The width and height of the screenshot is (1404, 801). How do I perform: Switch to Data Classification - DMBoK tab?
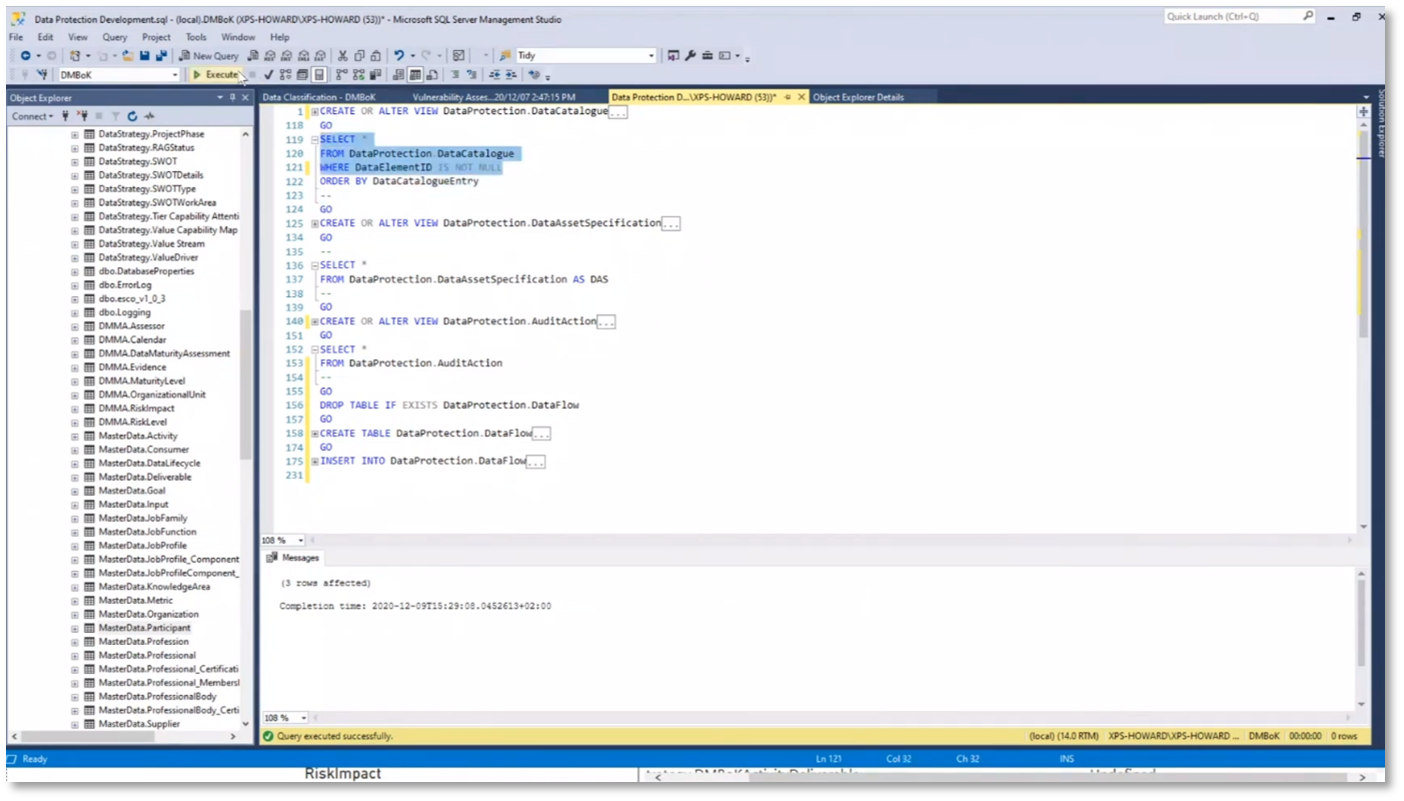pos(319,97)
